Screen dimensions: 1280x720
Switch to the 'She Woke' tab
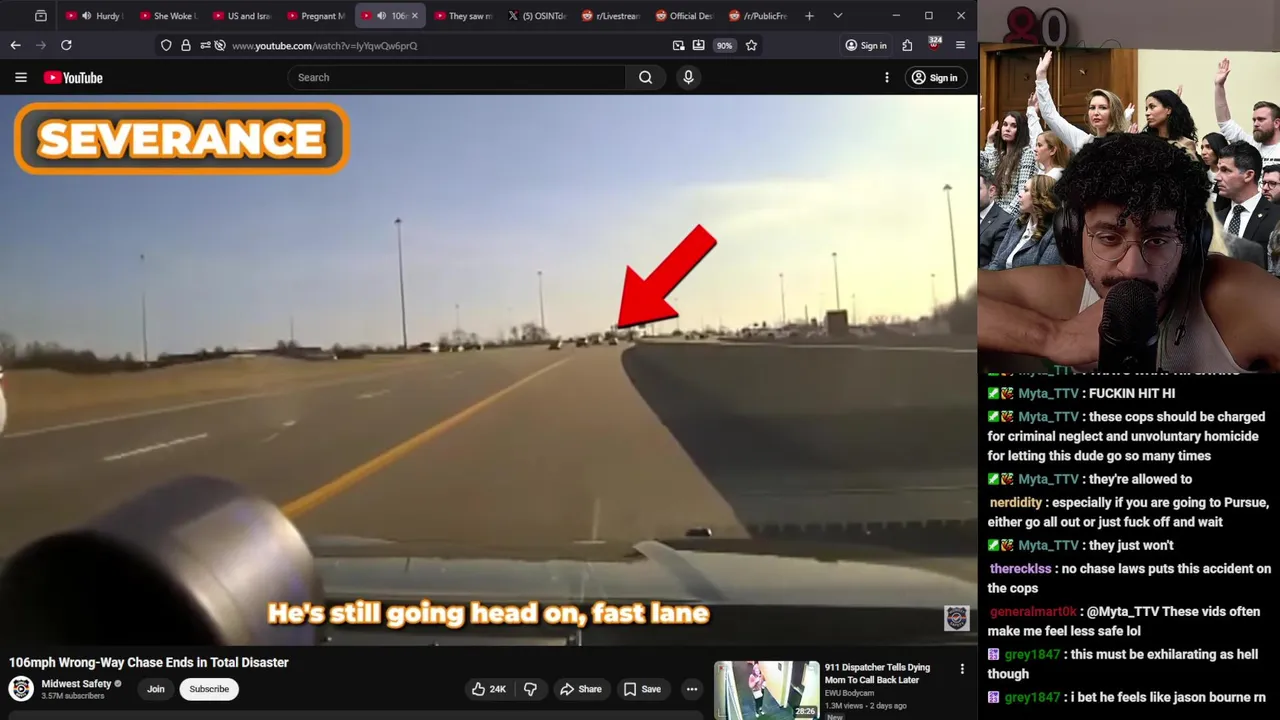(168, 16)
